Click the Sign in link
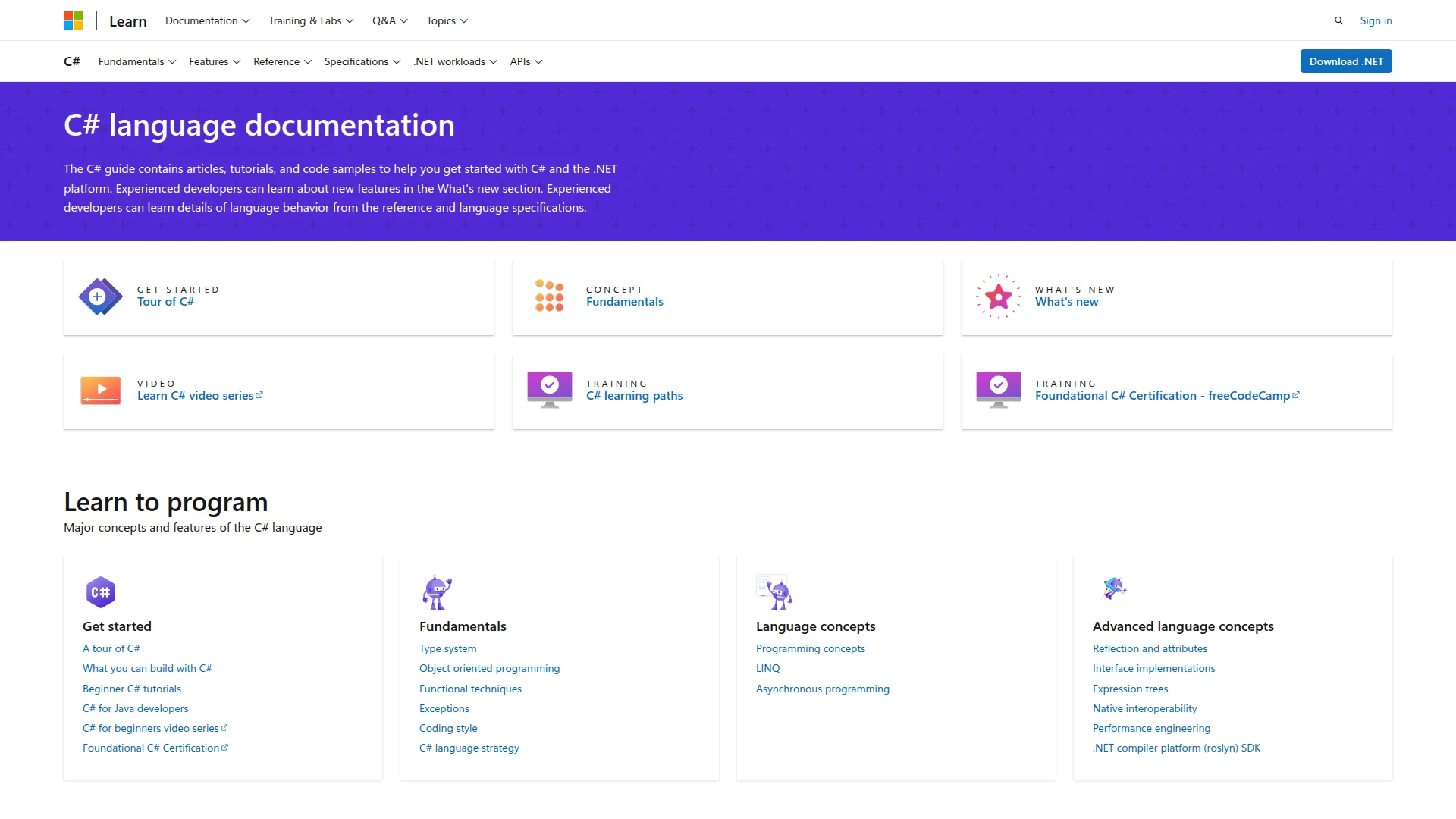Viewport: 1456px width, 819px height. pyautogui.click(x=1376, y=20)
